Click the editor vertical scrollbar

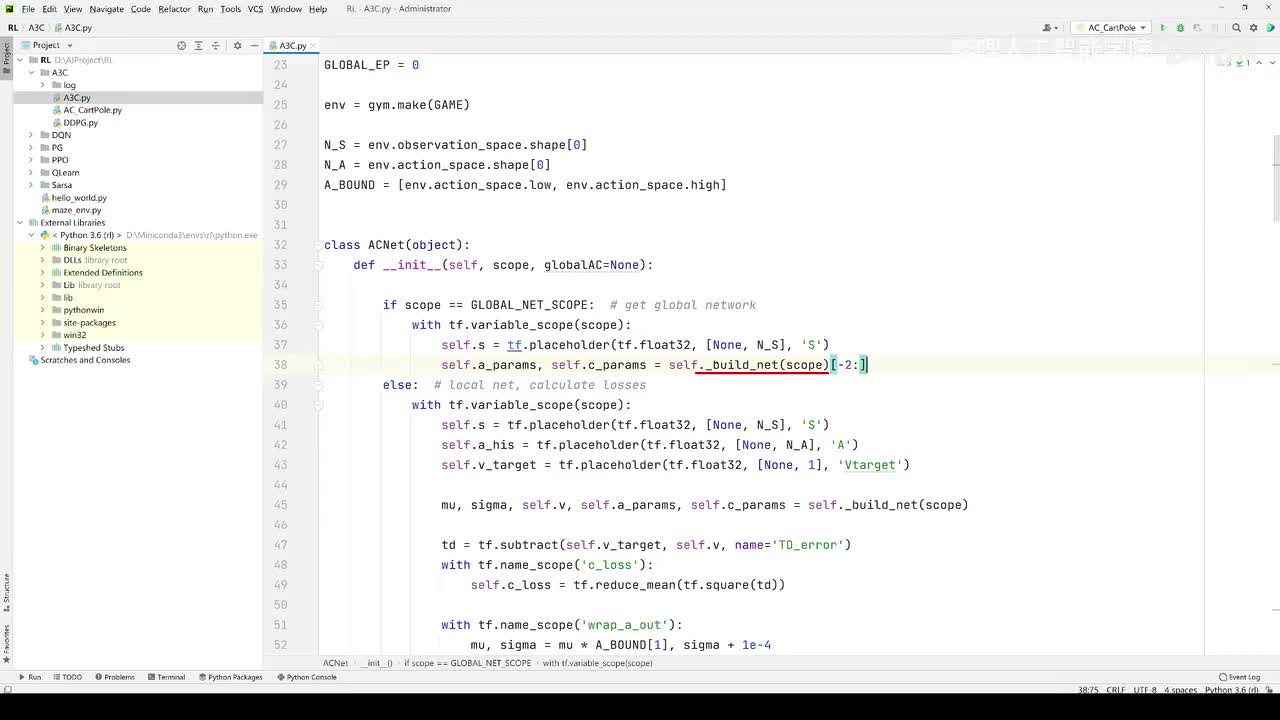(1276, 180)
